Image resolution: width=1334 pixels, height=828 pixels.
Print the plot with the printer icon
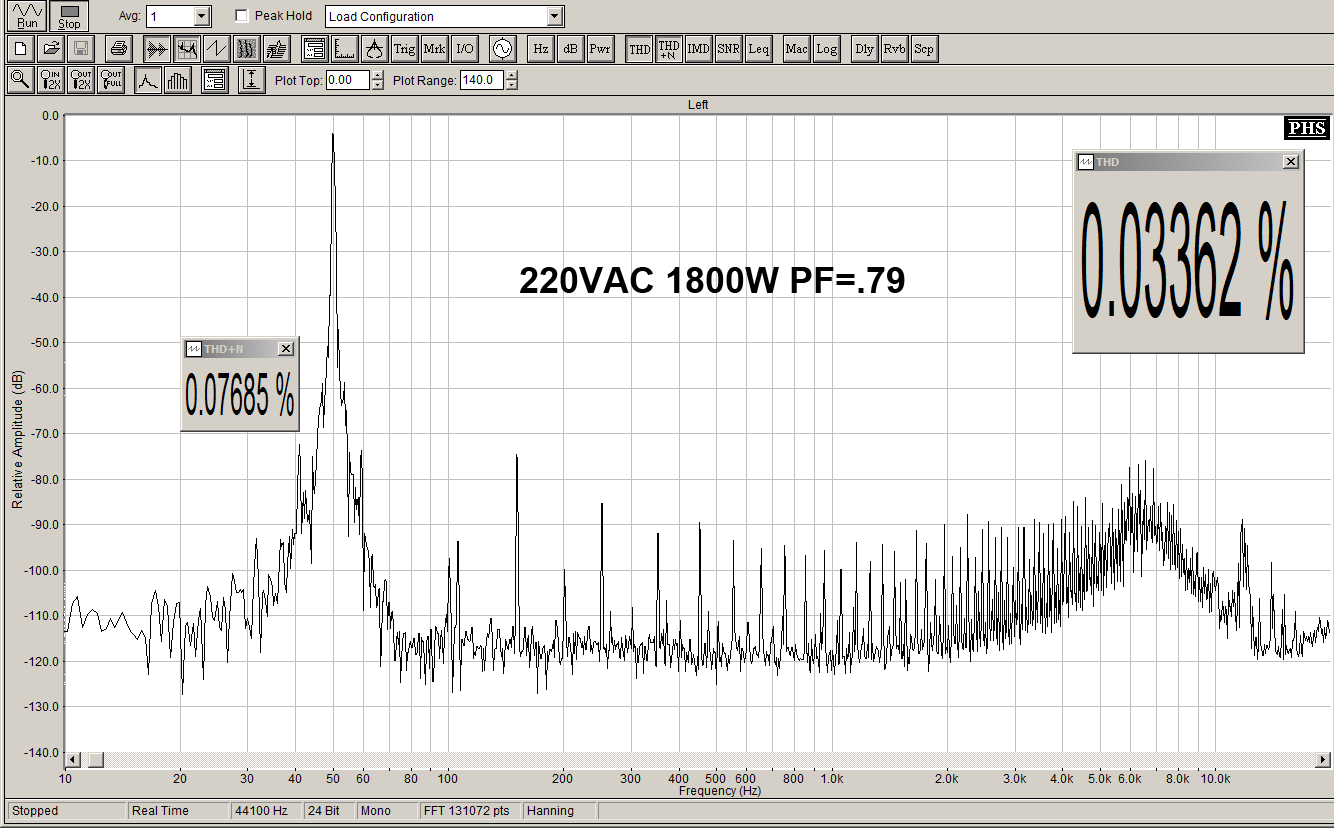(x=118, y=48)
